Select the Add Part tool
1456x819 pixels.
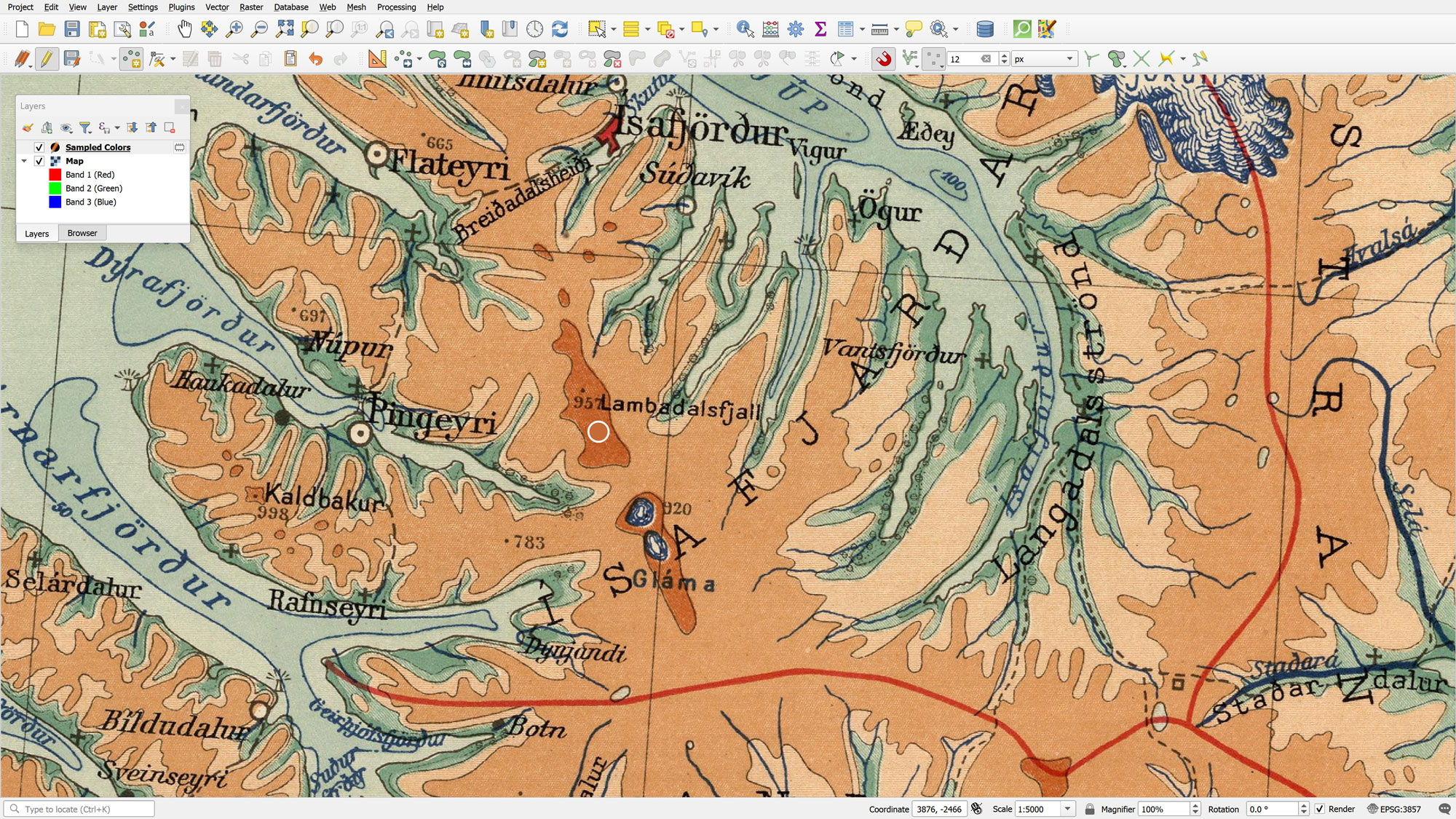tap(537, 58)
